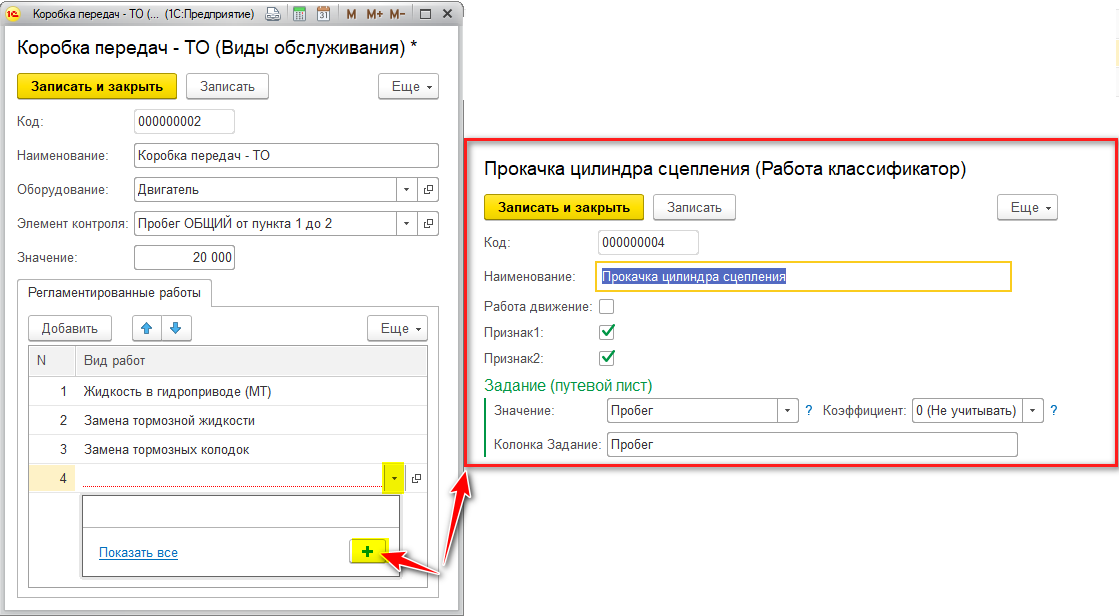Viewport: 1119px width, 616px height.
Task: Click the Показать все link
Action: pos(138,552)
